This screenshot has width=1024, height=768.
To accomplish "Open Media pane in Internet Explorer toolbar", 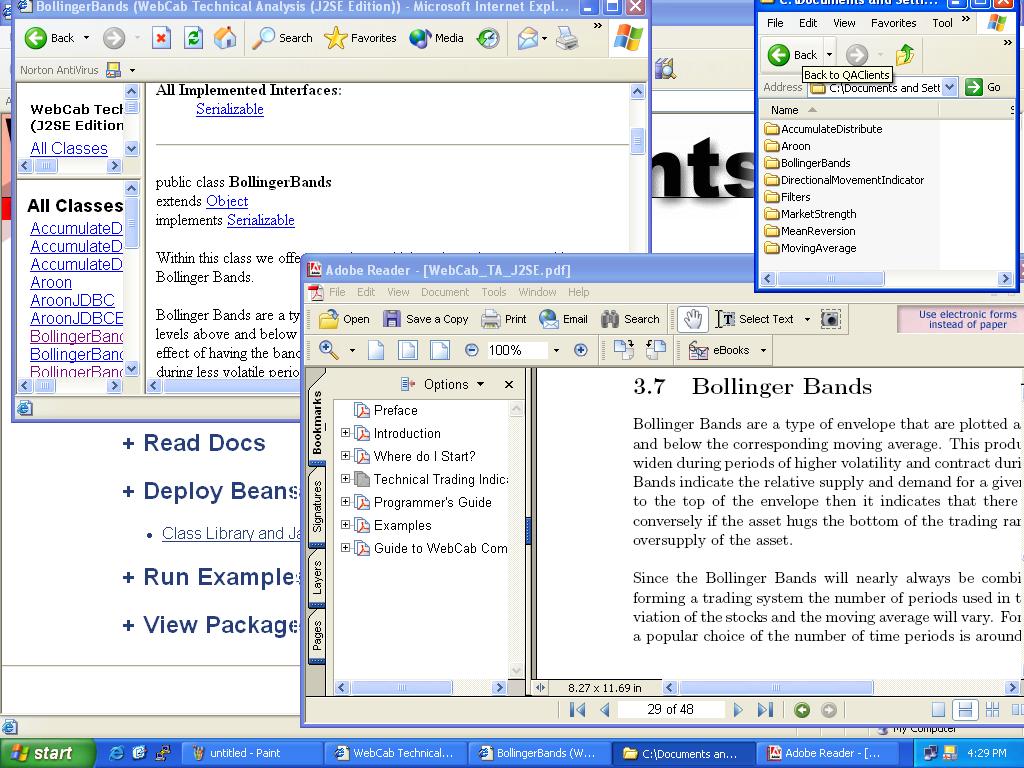I will (436, 38).
